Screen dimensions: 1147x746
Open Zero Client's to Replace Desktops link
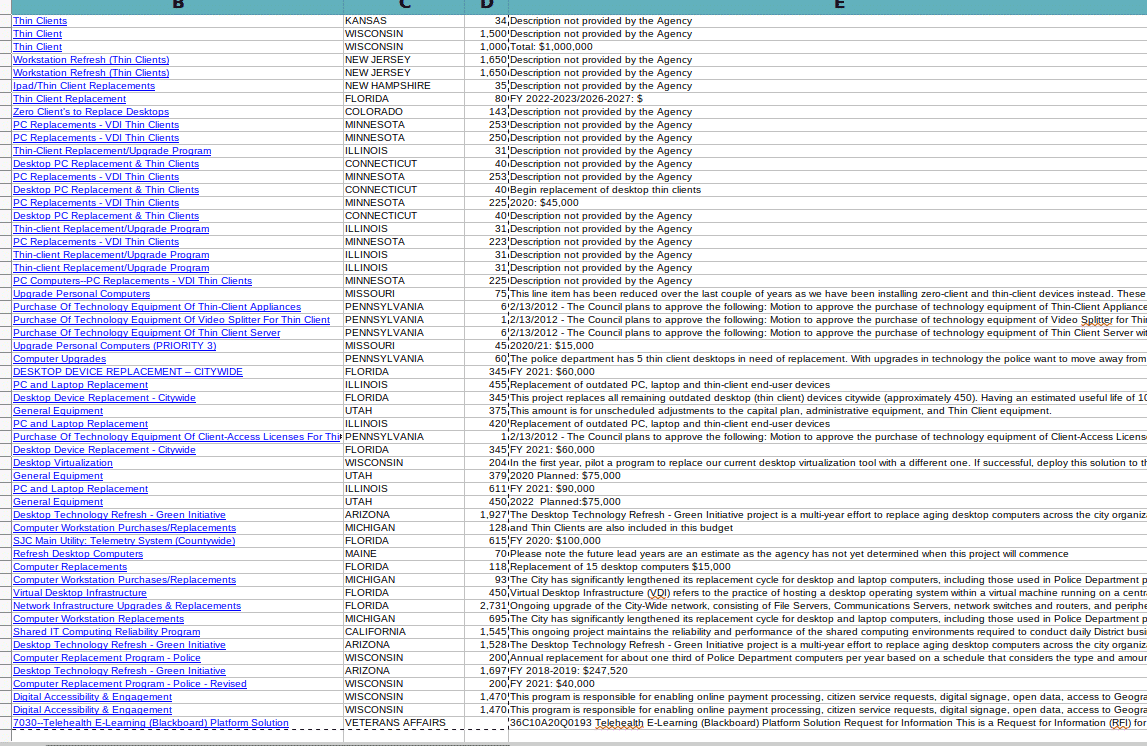click(91, 112)
